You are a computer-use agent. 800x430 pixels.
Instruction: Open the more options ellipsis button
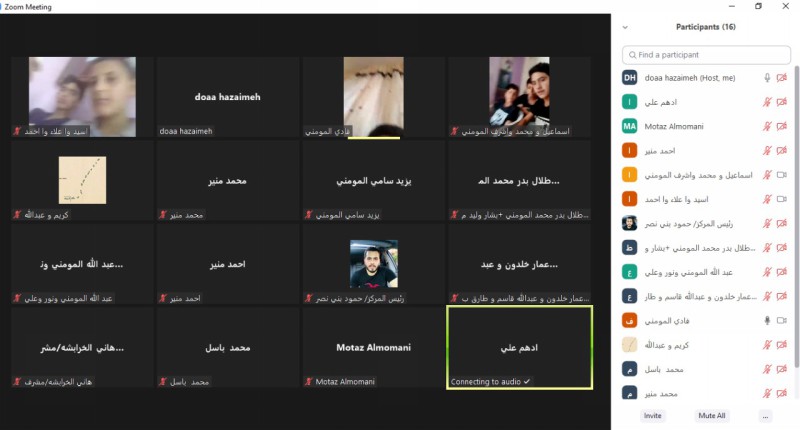[765, 416]
